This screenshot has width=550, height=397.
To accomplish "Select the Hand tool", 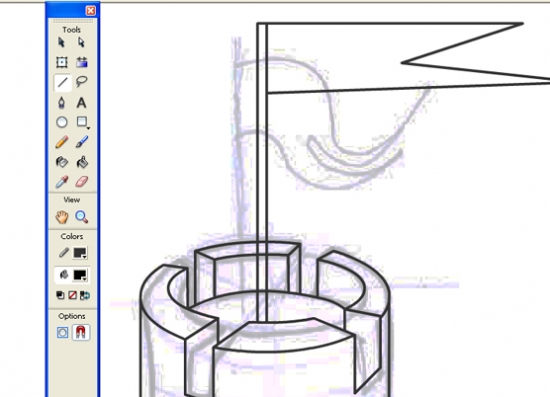I will pyautogui.click(x=62, y=217).
